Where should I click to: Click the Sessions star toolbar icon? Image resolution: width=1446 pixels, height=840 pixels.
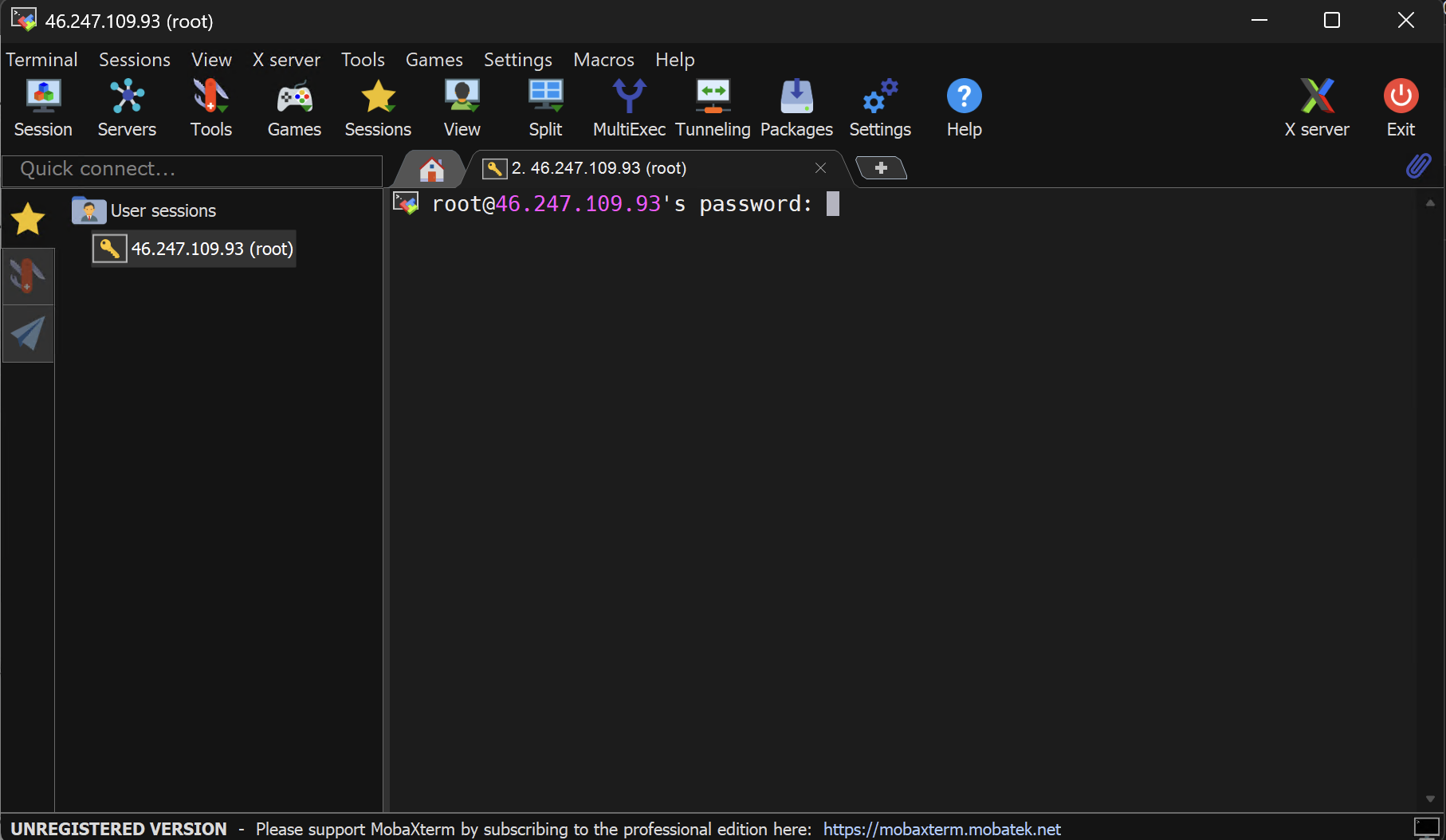(x=378, y=108)
